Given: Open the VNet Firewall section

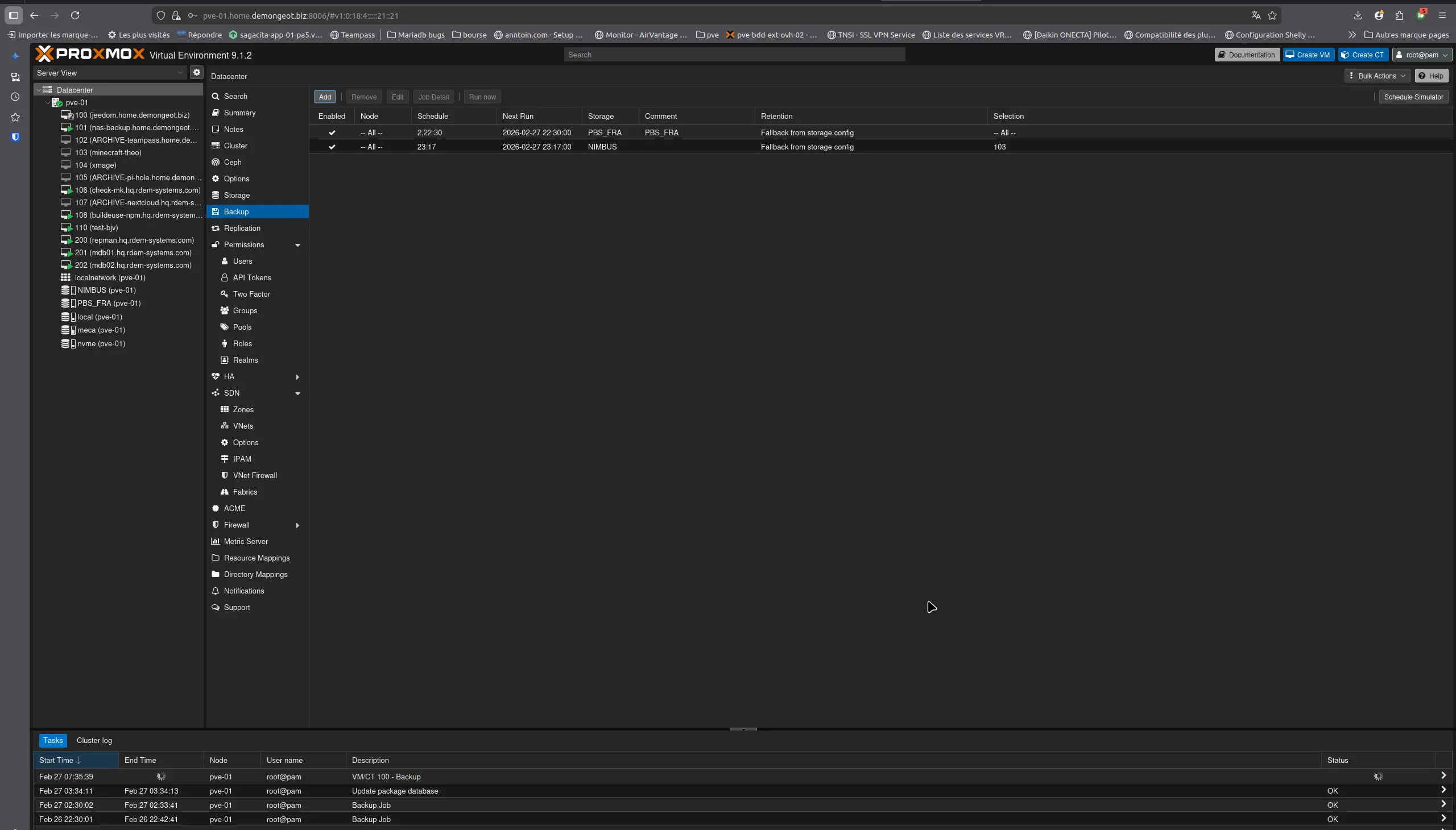Looking at the screenshot, I should click(x=254, y=475).
